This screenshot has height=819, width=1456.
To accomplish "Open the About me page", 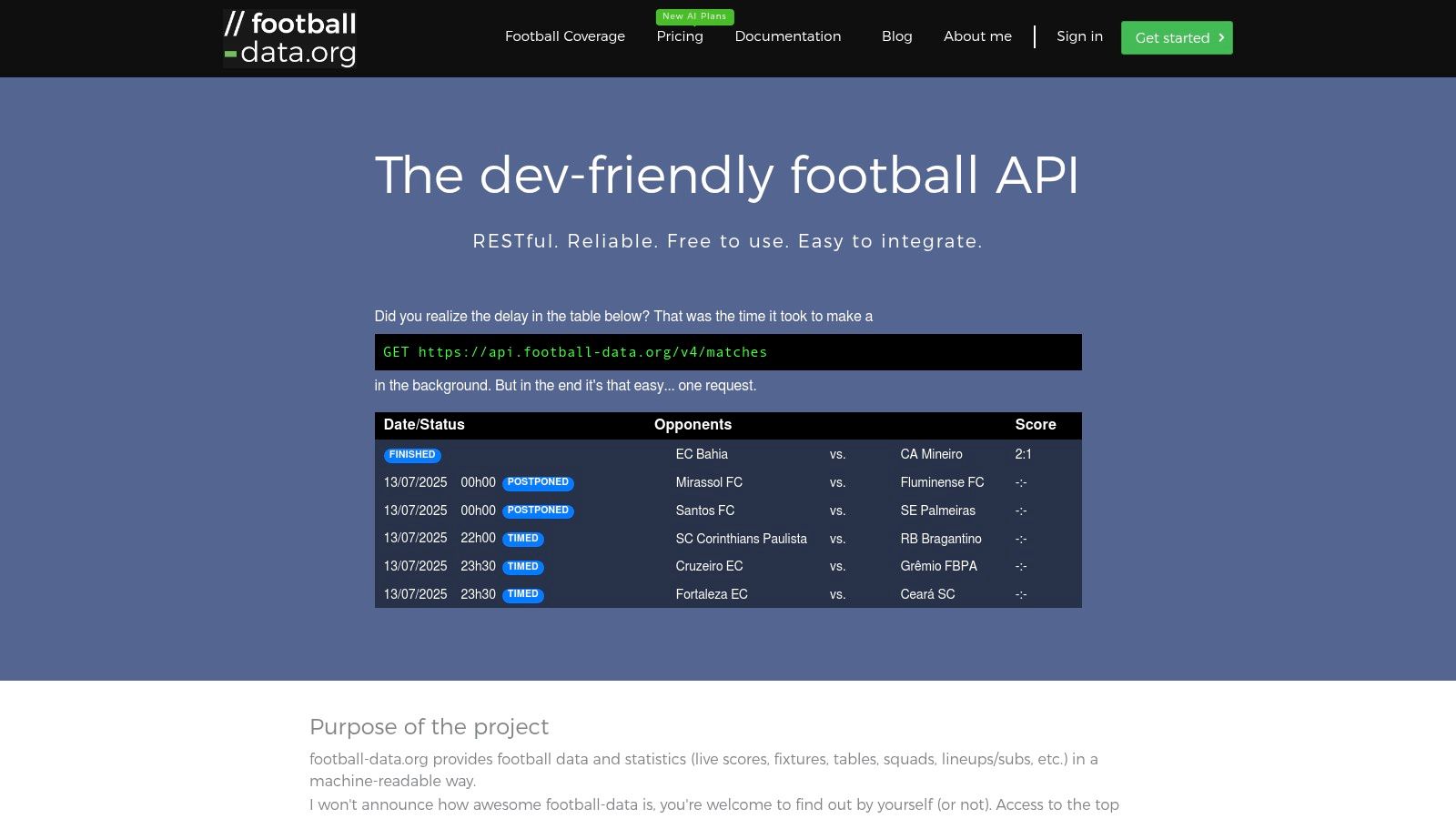I will click(977, 36).
